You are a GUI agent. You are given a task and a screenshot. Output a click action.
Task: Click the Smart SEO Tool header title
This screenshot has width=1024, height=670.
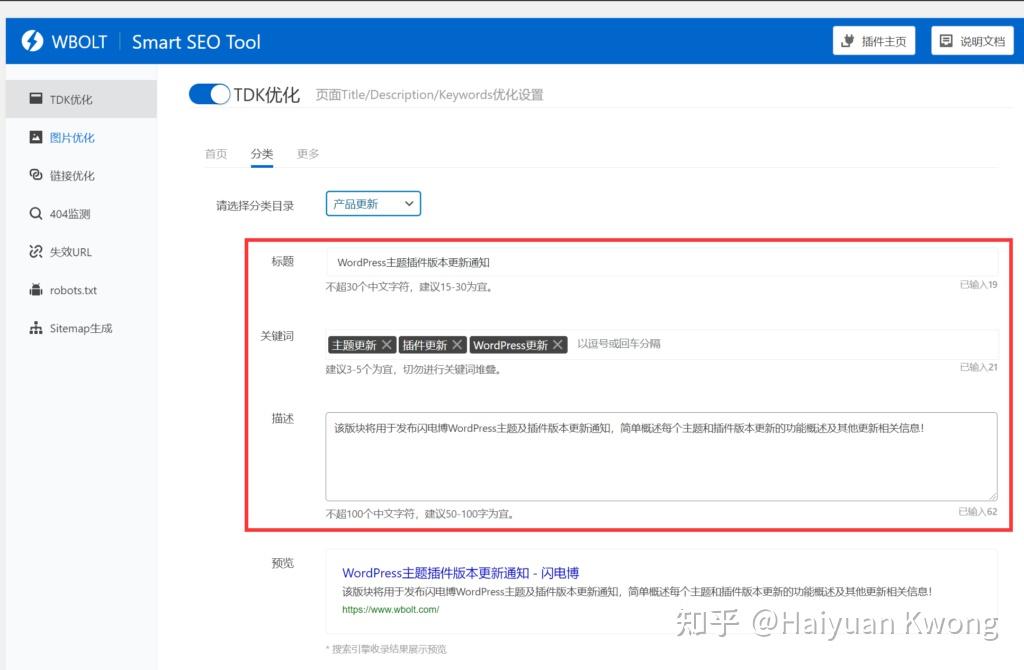(196, 42)
